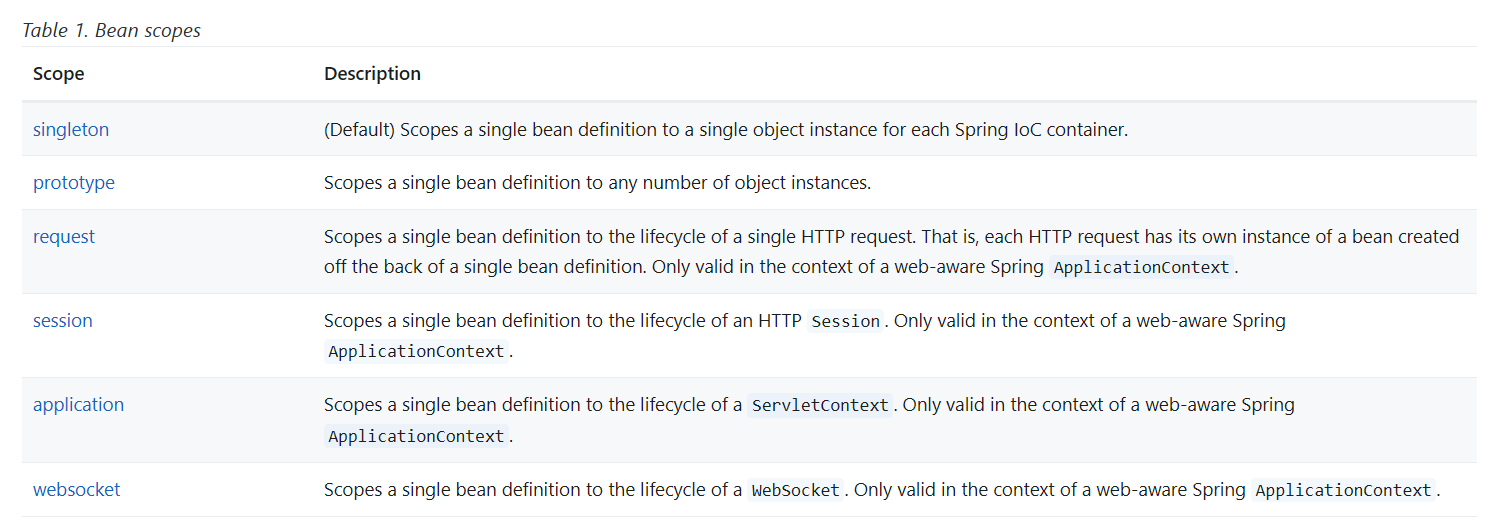Viewport: 1490px width, 523px height.
Task: Click ApplicationContext code in application row
Action: coord(417,436)
